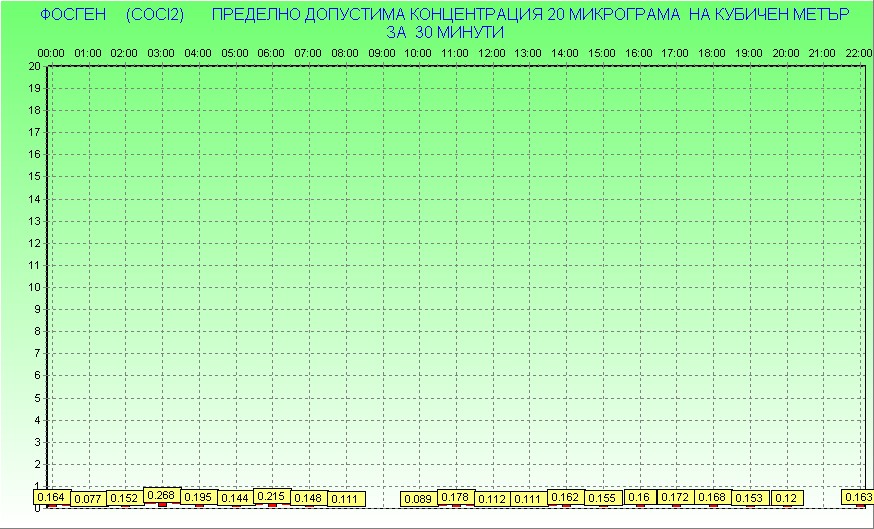The image size is (874, 529).
Task: Select the 0.195 data label
Action: point(198,497)
